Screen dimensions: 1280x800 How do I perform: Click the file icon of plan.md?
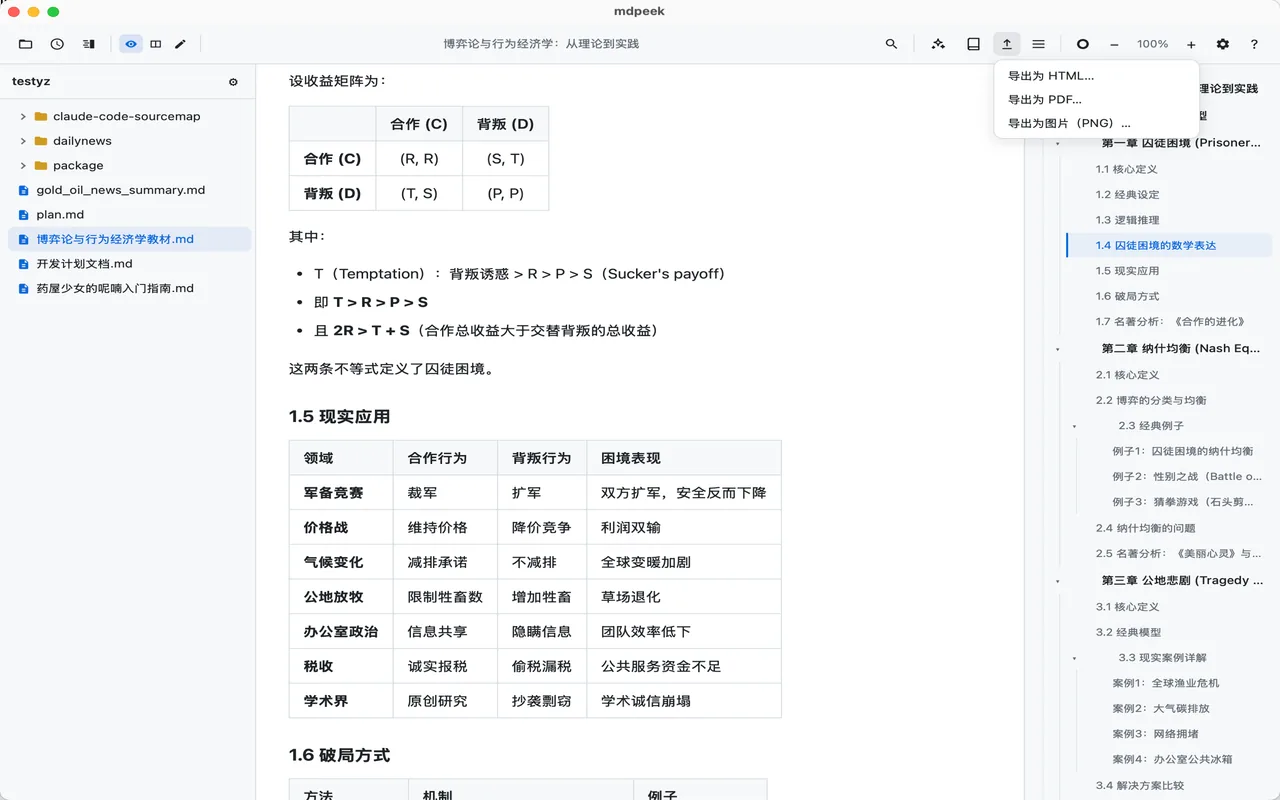[x=25, y=214]
